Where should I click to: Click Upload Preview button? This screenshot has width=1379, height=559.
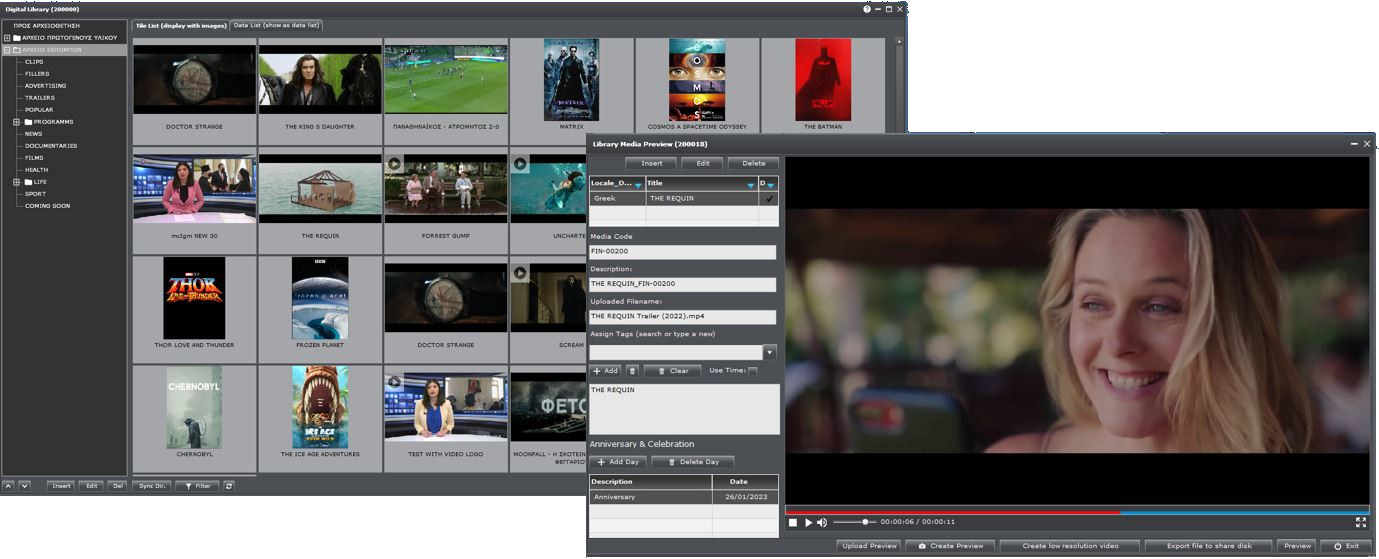(x=869, y=546)
